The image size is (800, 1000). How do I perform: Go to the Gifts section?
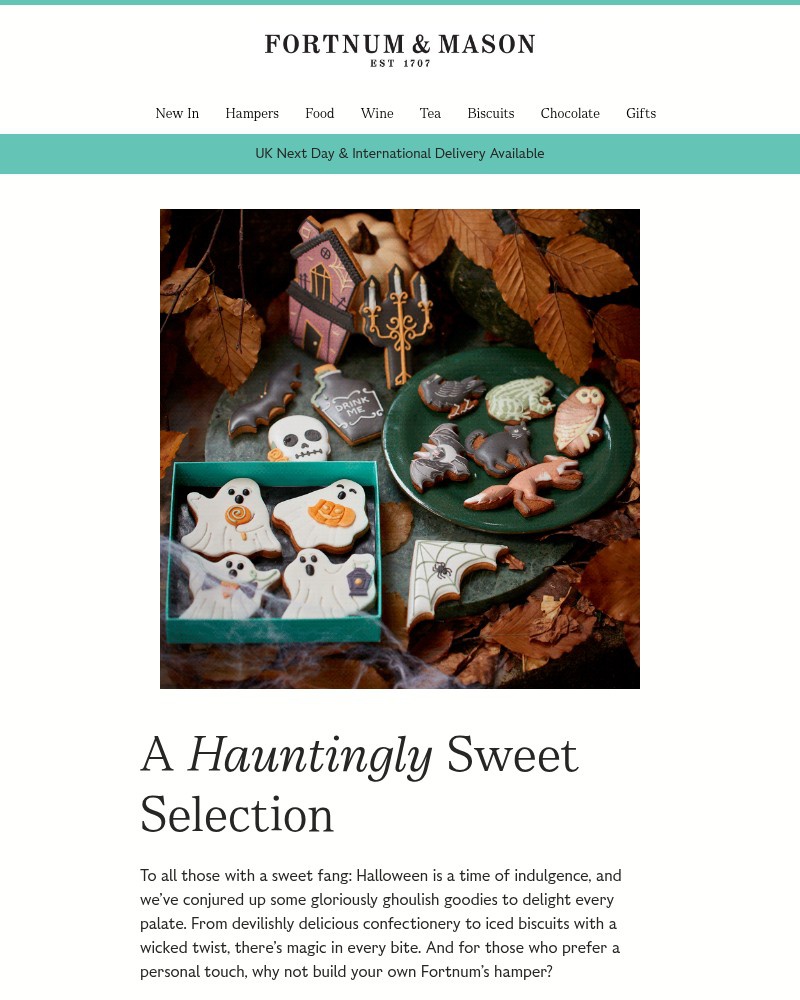(x=641, y=114)
